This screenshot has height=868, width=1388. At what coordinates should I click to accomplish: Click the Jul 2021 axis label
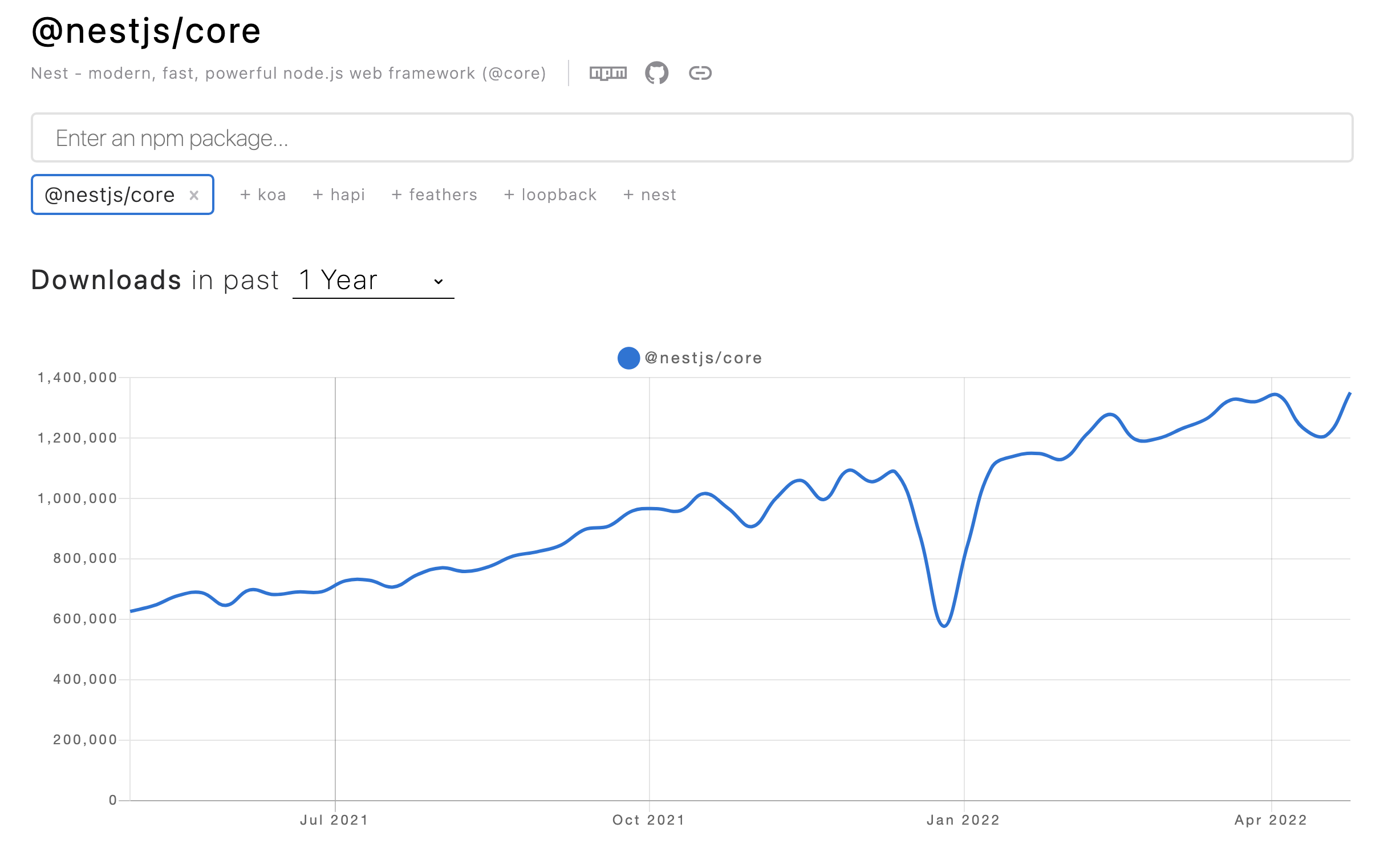(x=334, y=820)
